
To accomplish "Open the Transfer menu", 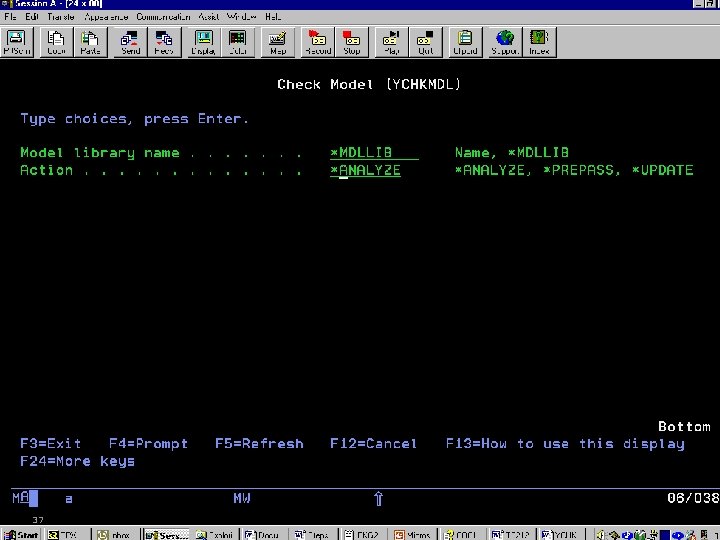I will click(x=61, y=17).
